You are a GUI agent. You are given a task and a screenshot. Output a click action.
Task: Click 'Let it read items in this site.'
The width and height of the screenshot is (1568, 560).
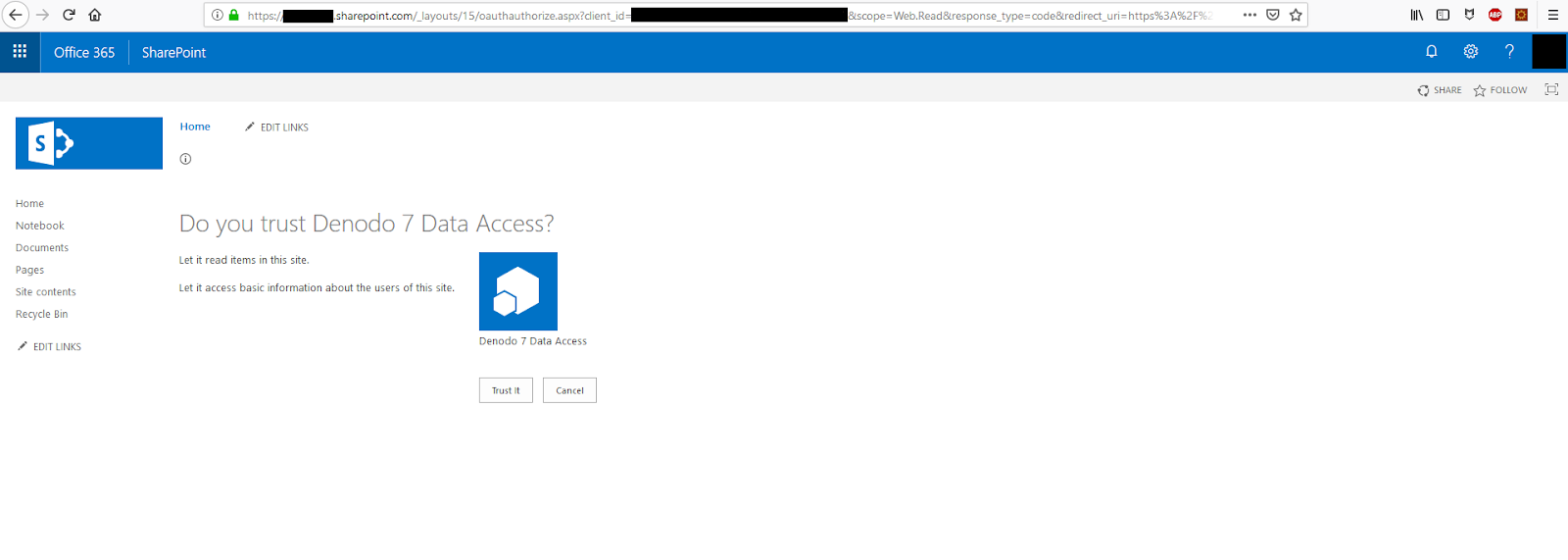244,261
